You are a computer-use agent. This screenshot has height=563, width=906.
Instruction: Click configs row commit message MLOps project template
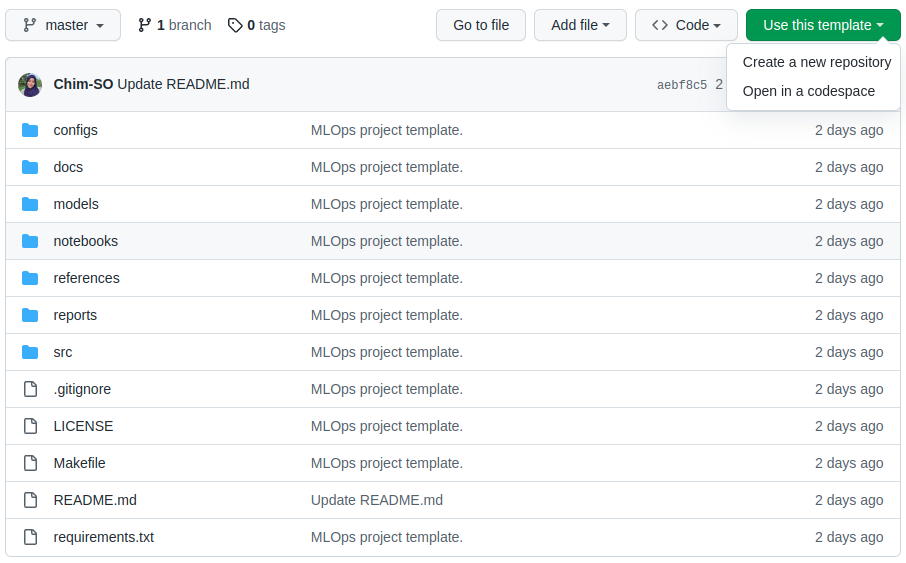coord(387,130)
